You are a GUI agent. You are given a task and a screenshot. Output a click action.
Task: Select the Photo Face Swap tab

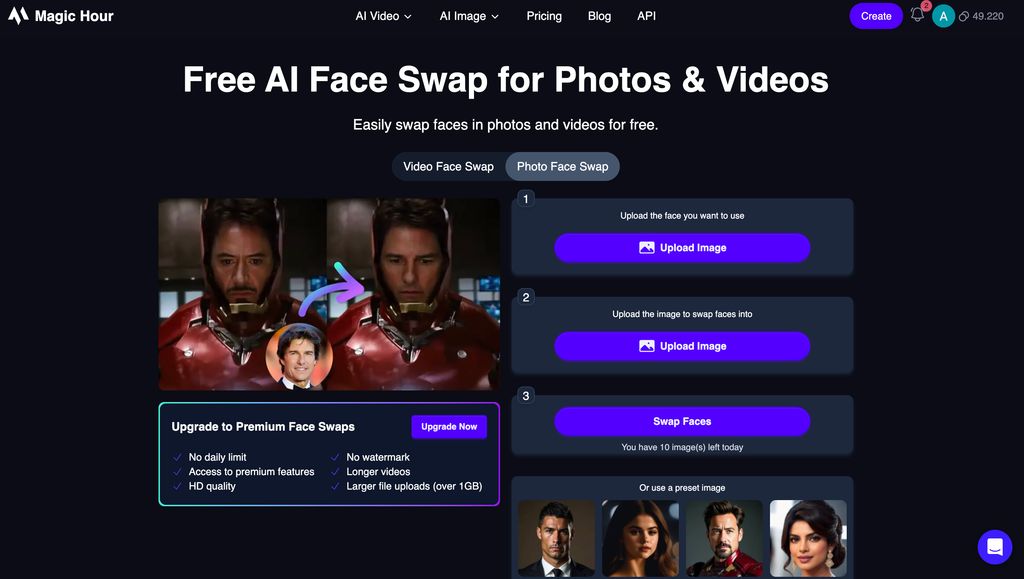pyautogui.click(x=562, y=166)
